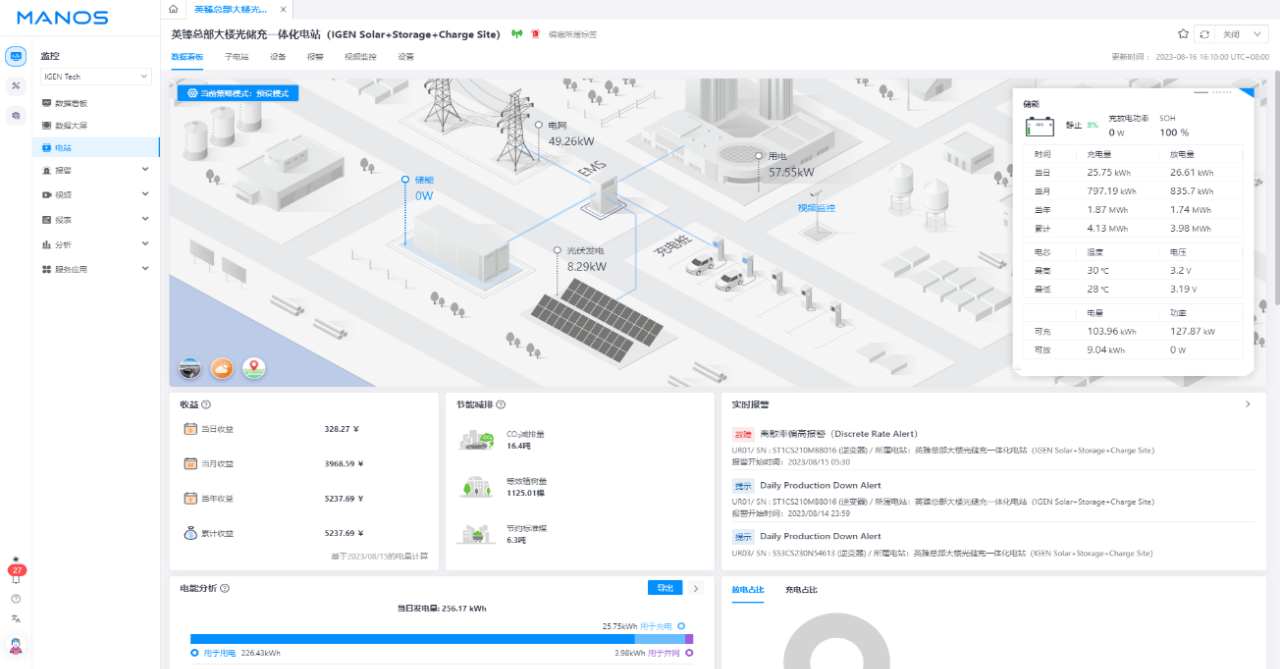Screen dimensions: 1280x669
Task: Click the purple grid segment of energy bar
Action: pyautogui.click(x=689, y=638)
